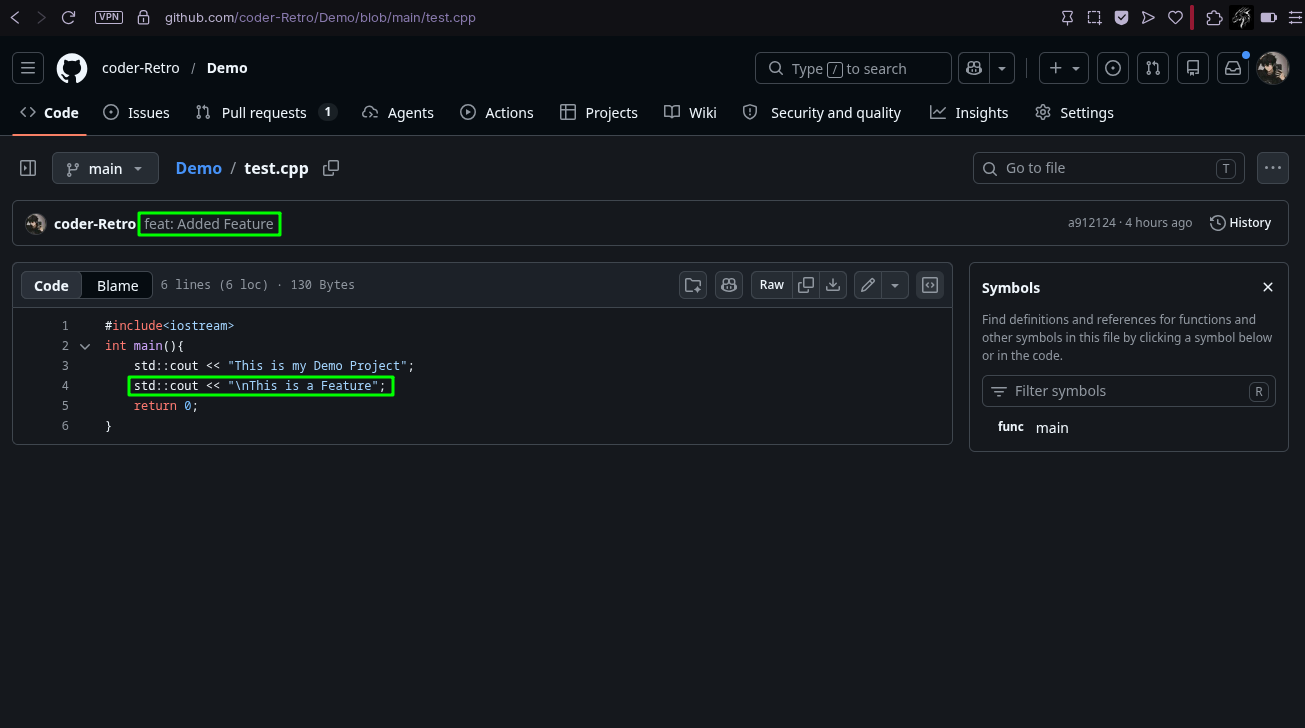View file commit History
This screenshot has width=1305, height=728.
[x=1240, y=222]
